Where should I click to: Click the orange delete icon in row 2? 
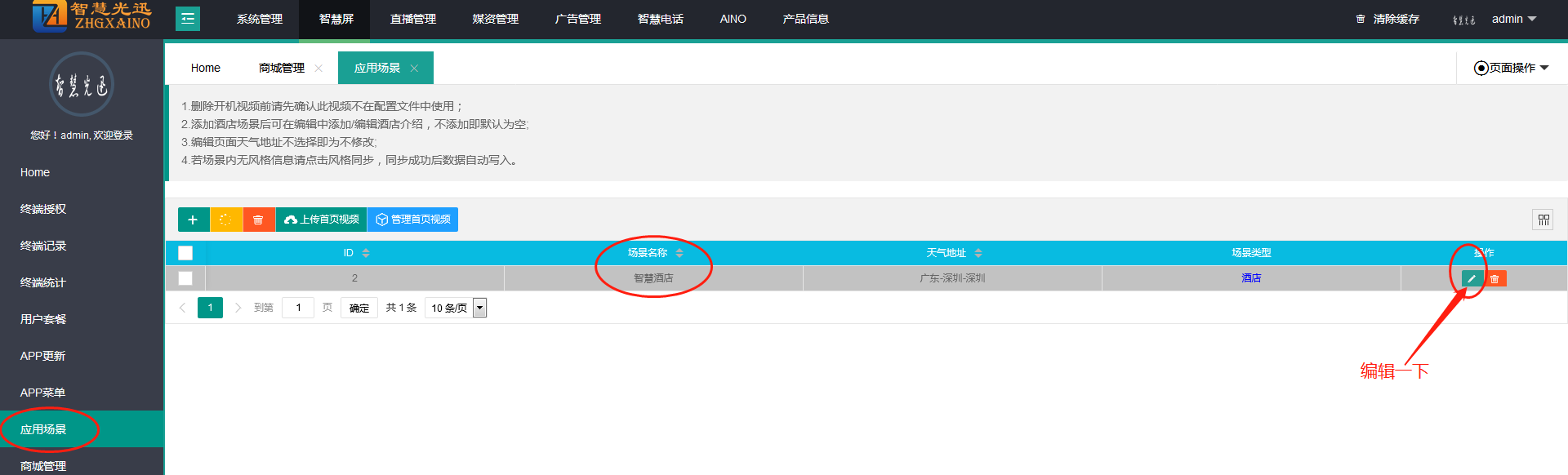1494,278
